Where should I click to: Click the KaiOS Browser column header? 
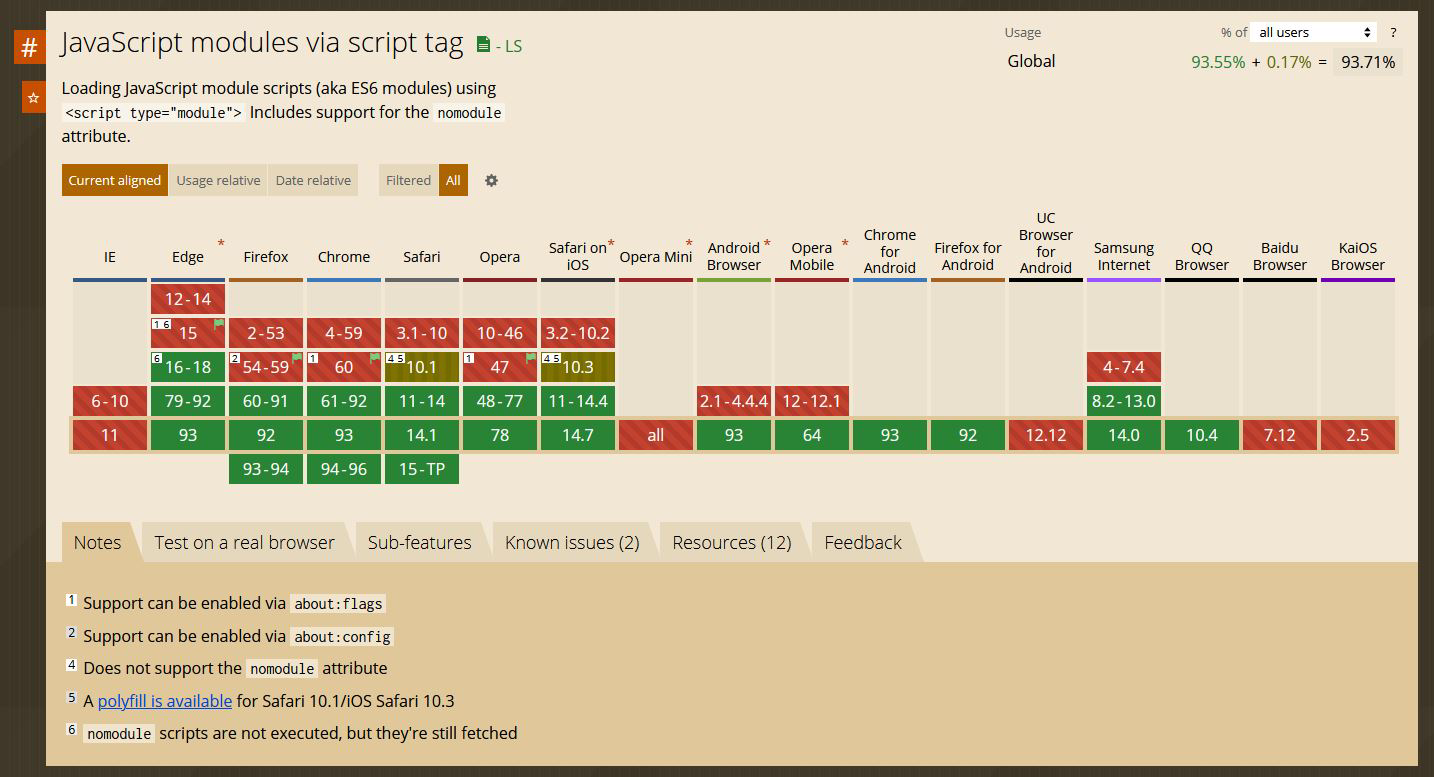[1358, 256]
